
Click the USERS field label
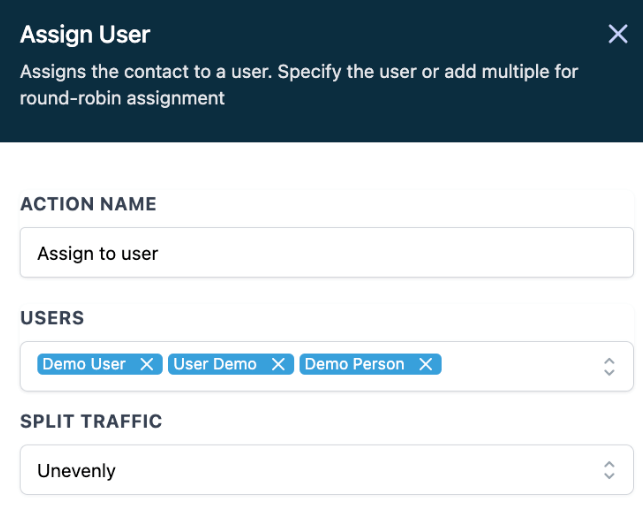(52, 318)
